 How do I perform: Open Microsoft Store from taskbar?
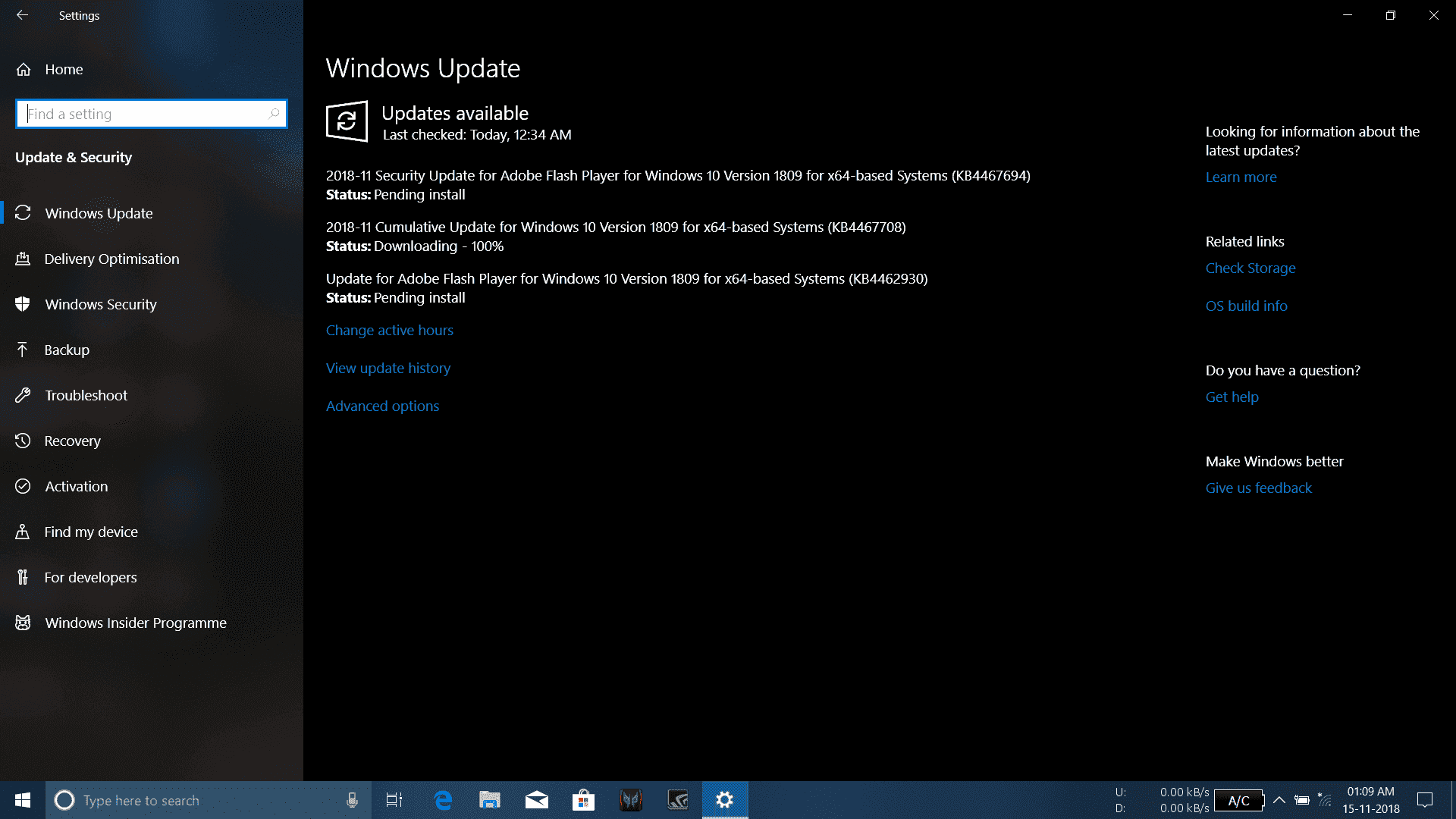tap(584, 800)
